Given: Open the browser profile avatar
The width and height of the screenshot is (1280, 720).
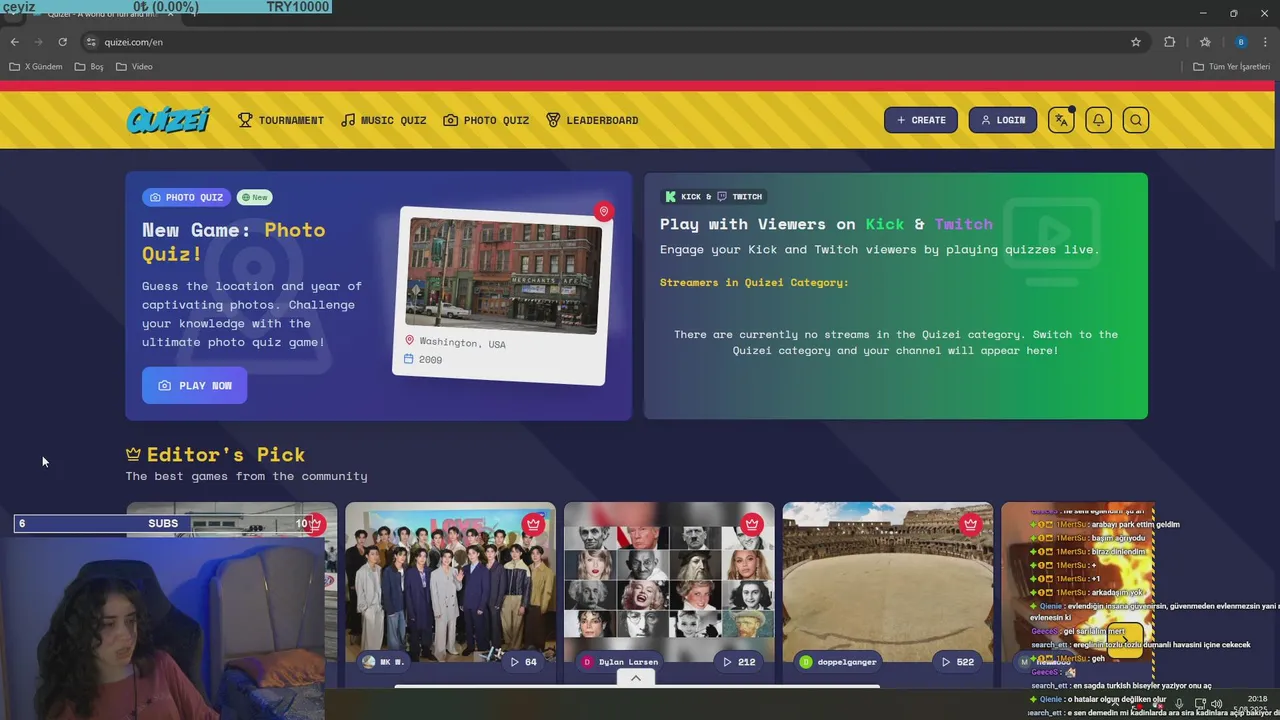Looking at the screenshot, I should click(x=1241, y=42).
